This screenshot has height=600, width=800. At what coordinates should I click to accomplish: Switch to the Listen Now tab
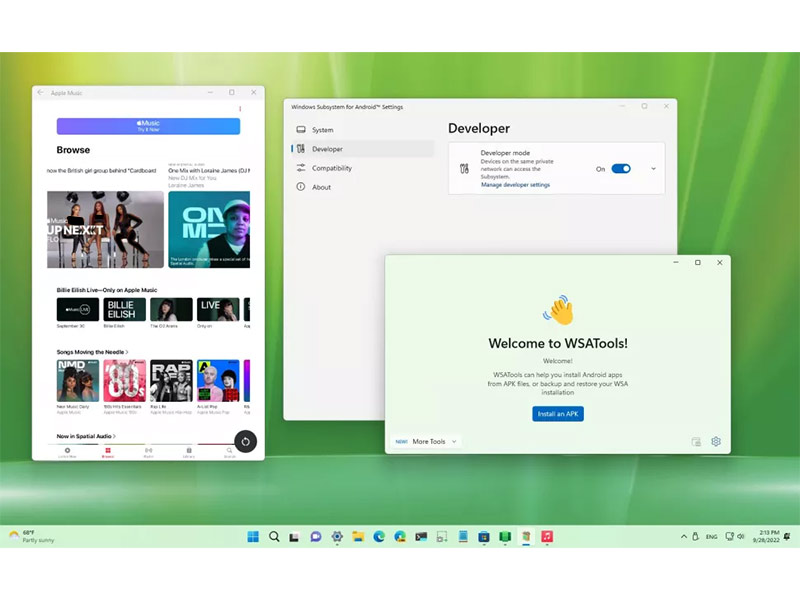tap(67, 453)
